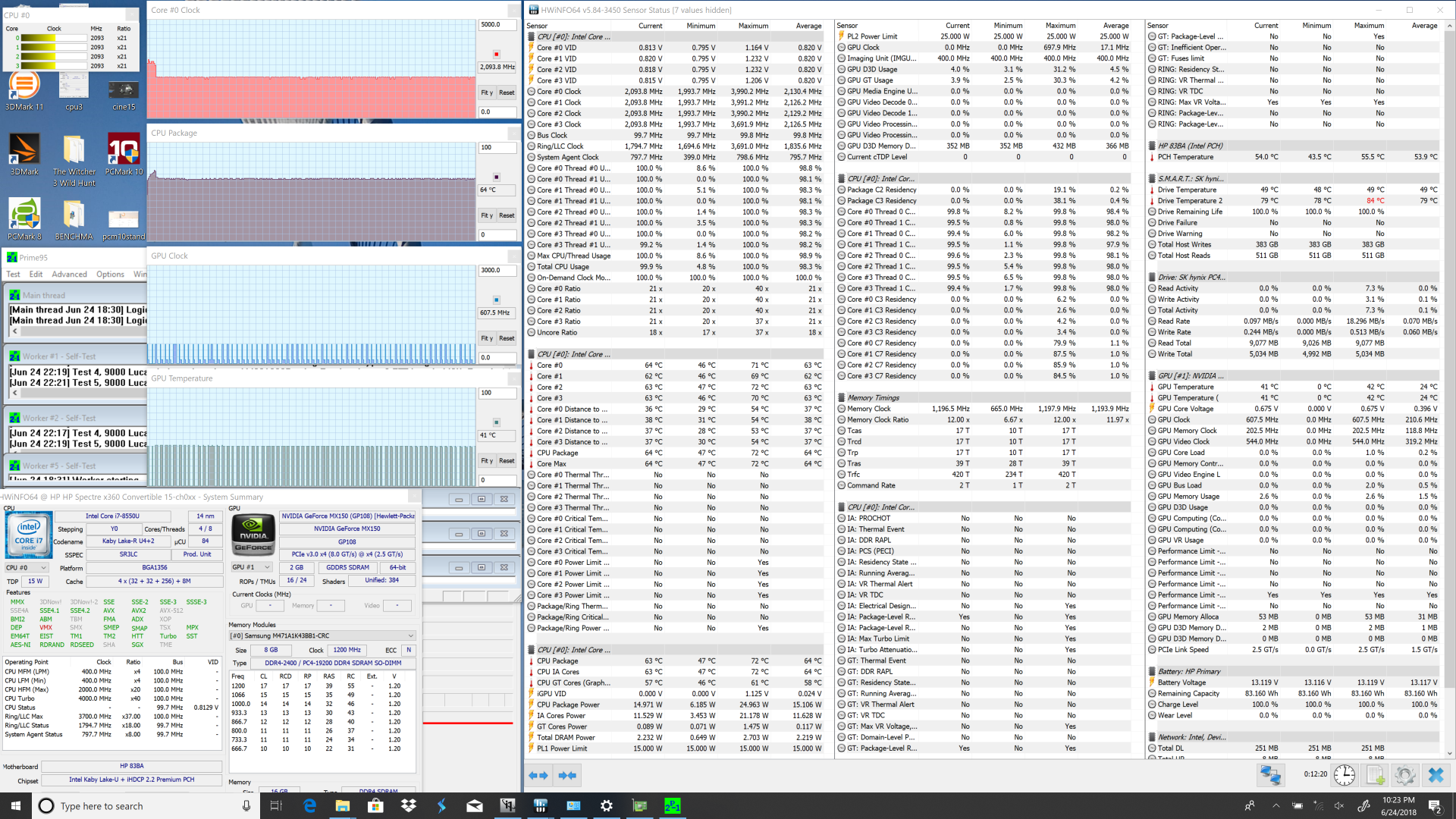Open the CPU #0 selector dropdown

(27, 567)
